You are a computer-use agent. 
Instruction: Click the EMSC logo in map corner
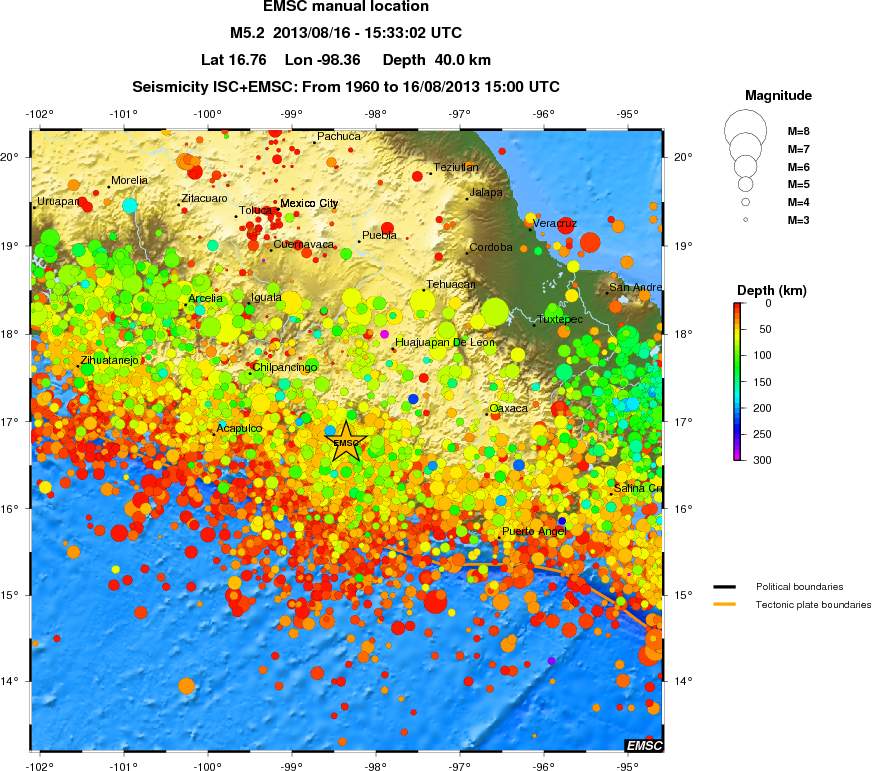(644, 745)
